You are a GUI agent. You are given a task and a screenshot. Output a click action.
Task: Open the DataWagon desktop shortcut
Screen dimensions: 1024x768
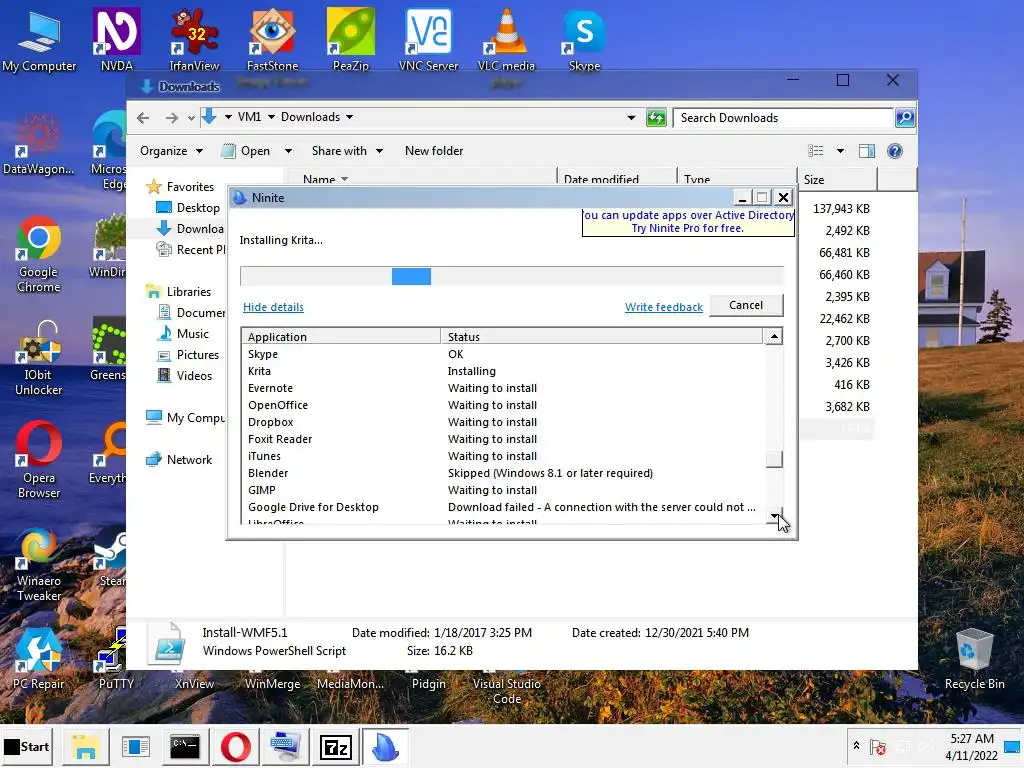39,144
